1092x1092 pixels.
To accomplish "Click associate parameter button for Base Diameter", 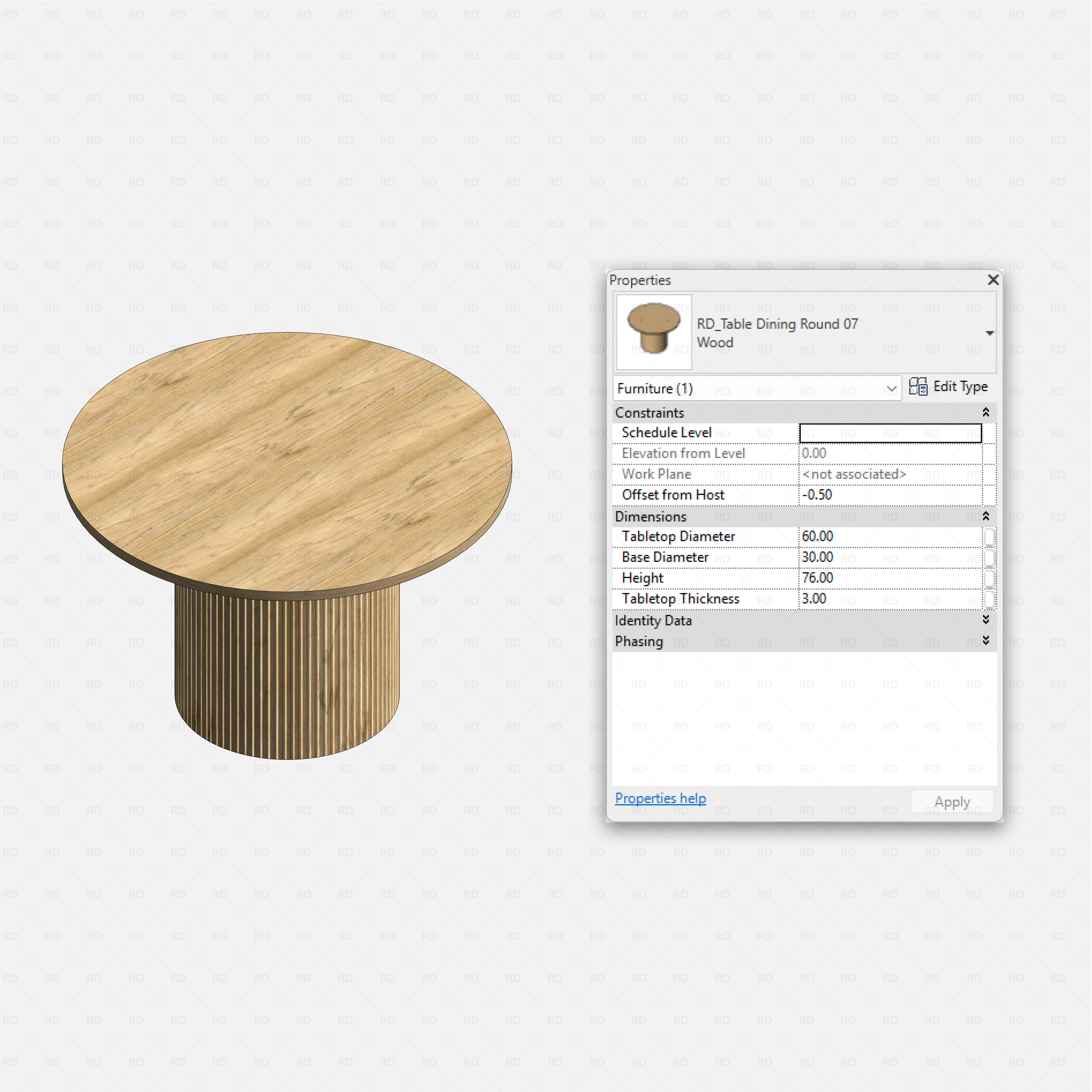I will coord(990,557).
